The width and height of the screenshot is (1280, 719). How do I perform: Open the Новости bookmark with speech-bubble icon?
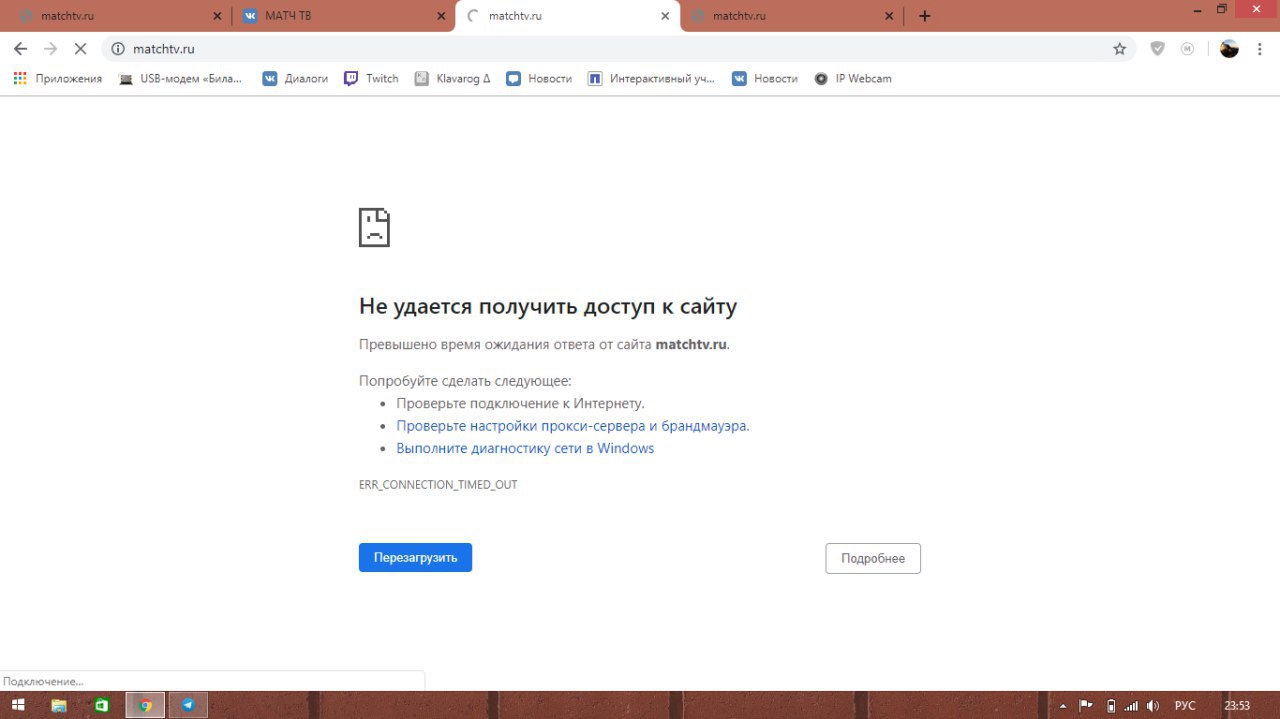[x=539, y=78]
